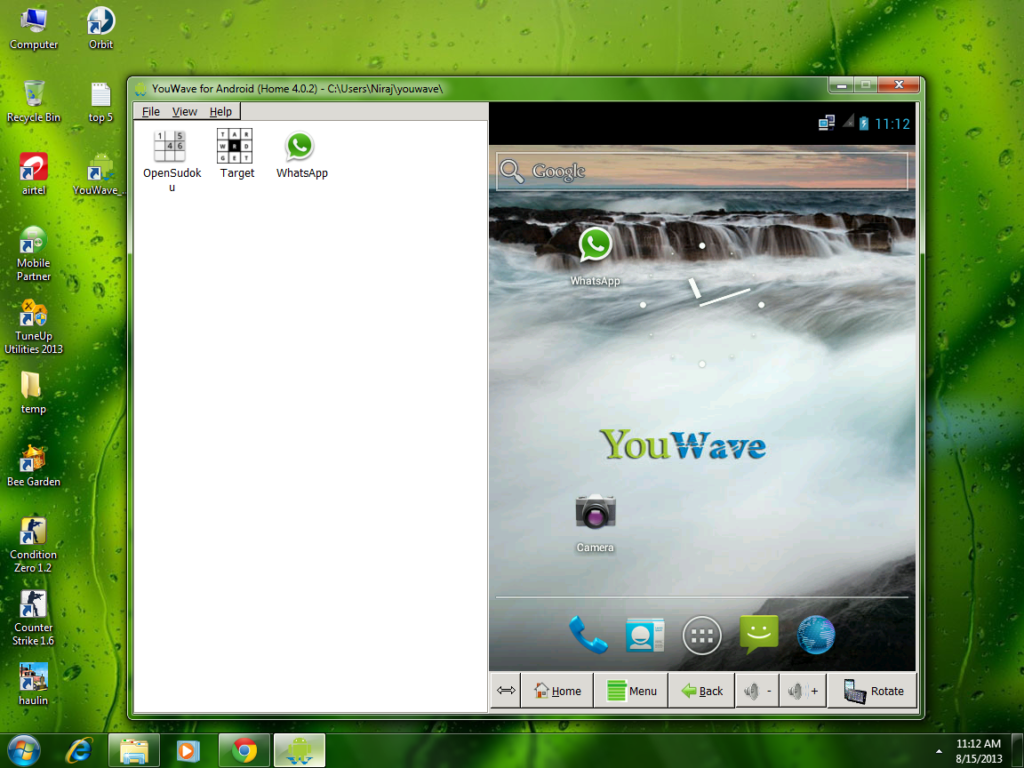Click the Rotate screen button

coord(872,690)
